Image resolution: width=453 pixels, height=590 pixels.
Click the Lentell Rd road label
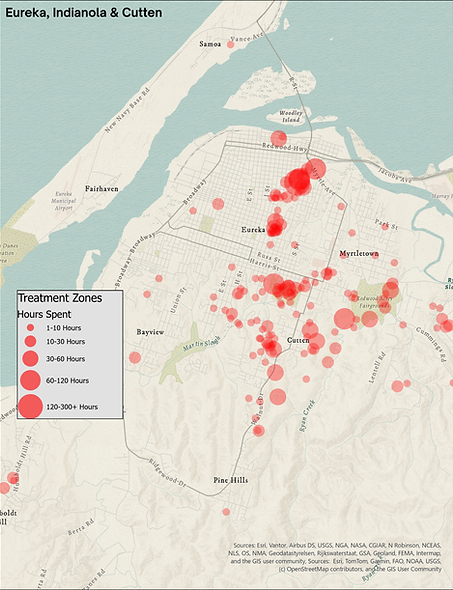point(377,368)
